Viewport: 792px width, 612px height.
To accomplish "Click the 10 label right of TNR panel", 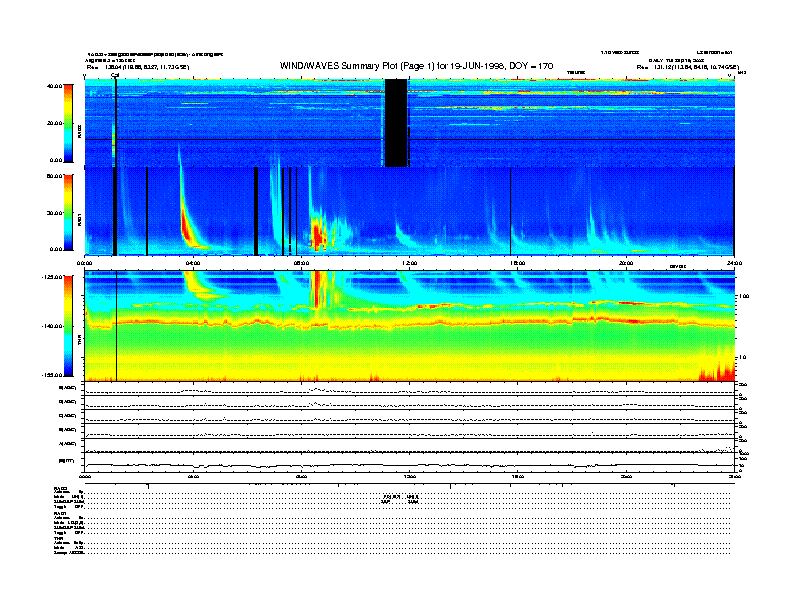I will (x=742, y=358).
